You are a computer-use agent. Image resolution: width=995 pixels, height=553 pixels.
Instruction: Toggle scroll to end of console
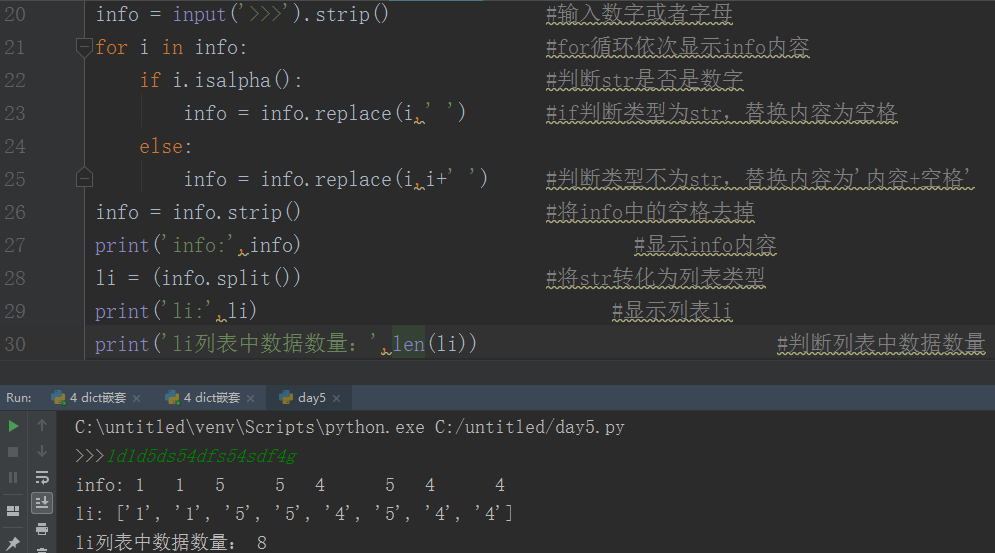coord(42,503)
